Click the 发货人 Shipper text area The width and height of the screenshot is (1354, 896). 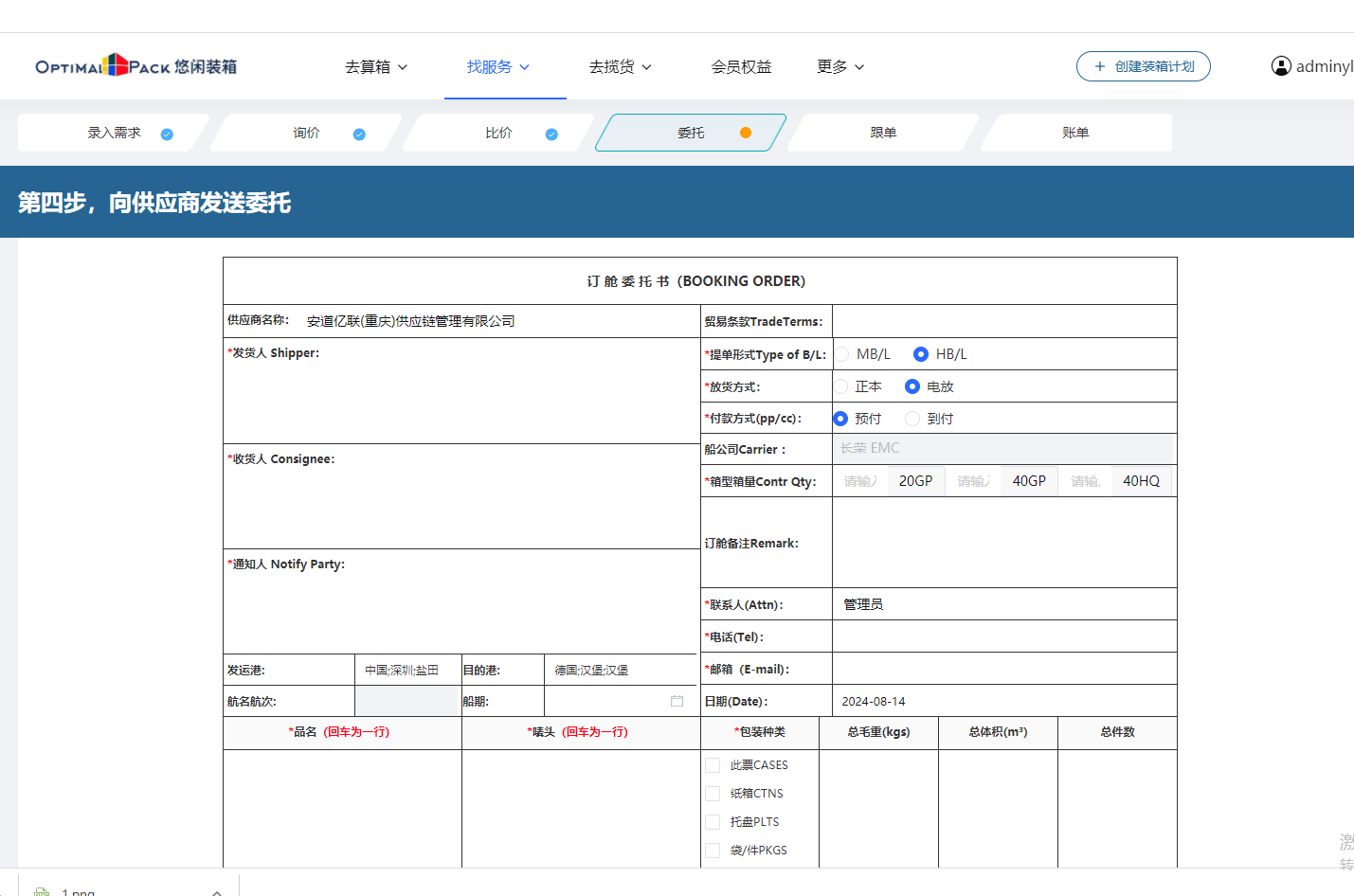(461, 401)
